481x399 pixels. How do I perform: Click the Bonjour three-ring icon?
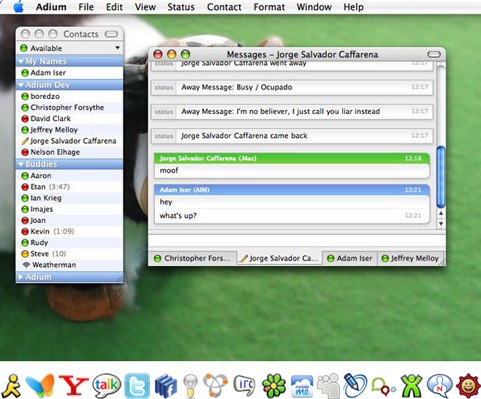pyautogui.click(x=215, y=385)
